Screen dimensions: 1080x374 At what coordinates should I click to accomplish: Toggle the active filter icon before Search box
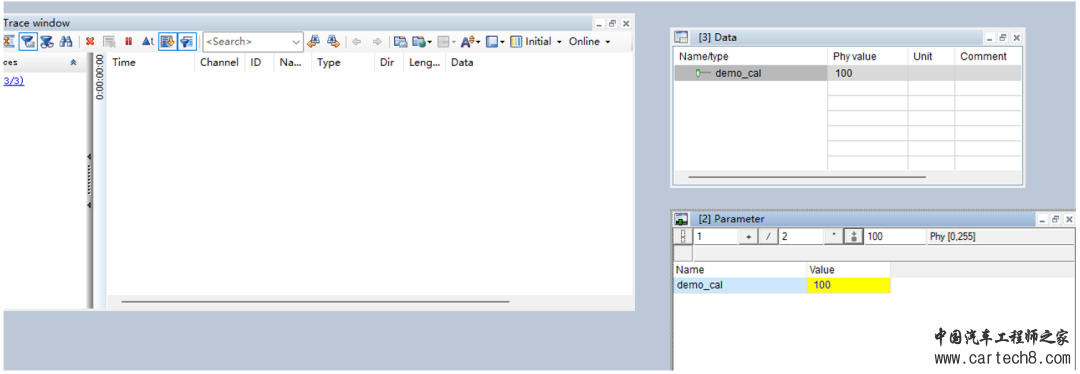click(x=187, y=41)
